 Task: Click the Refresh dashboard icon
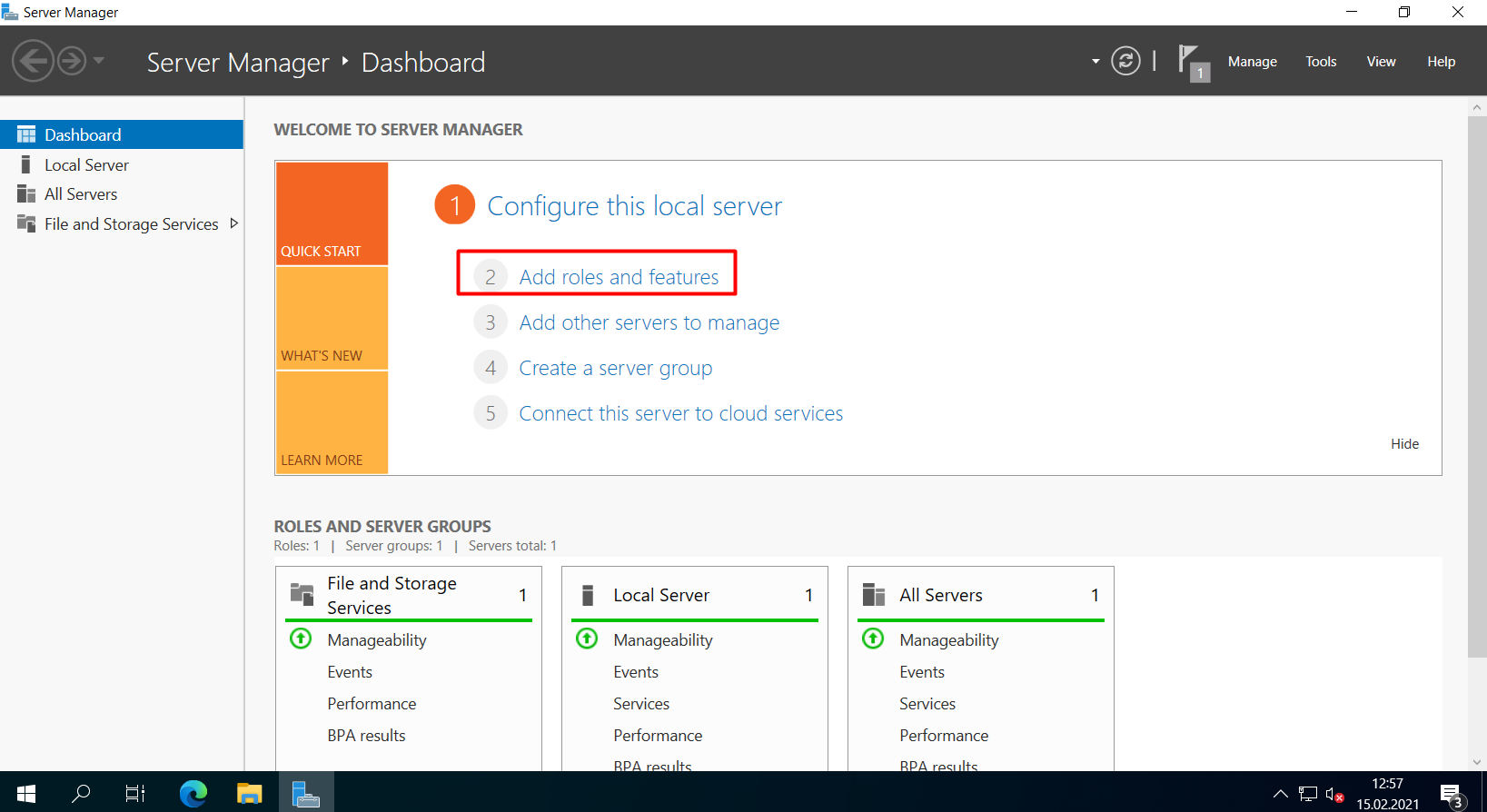(1125, 61)
